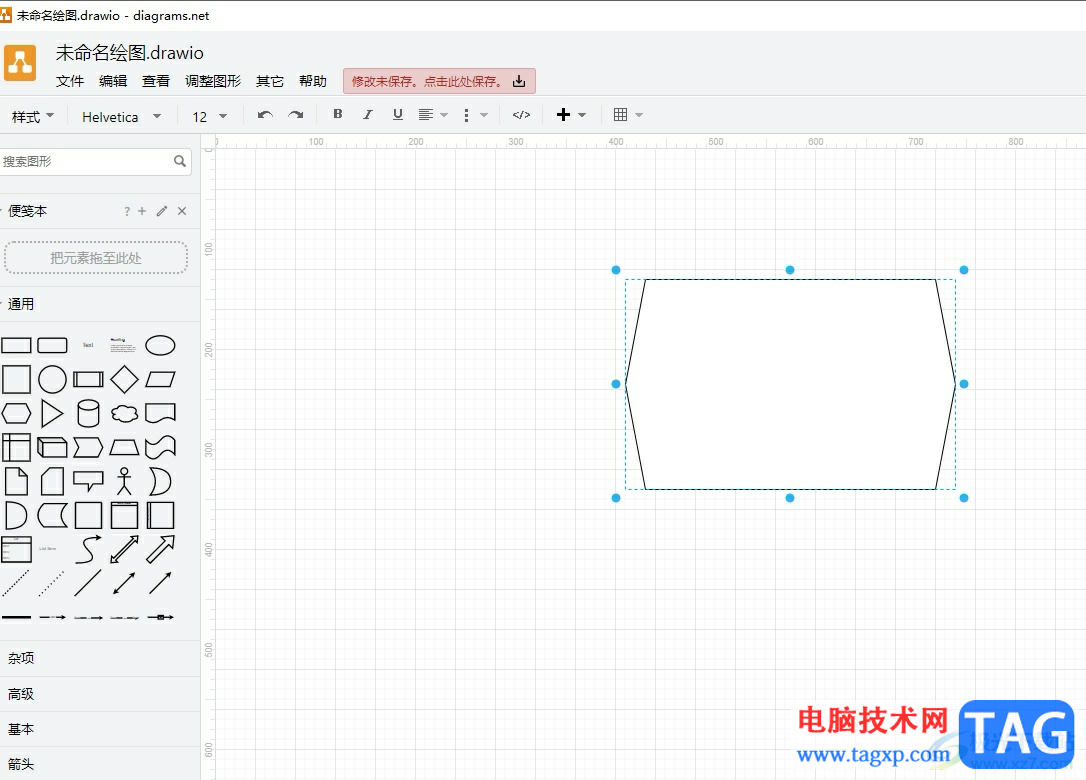Viewport: 1086px width, 780px height.
Task: Open the 其它 menu
Action: click(269, 81)
